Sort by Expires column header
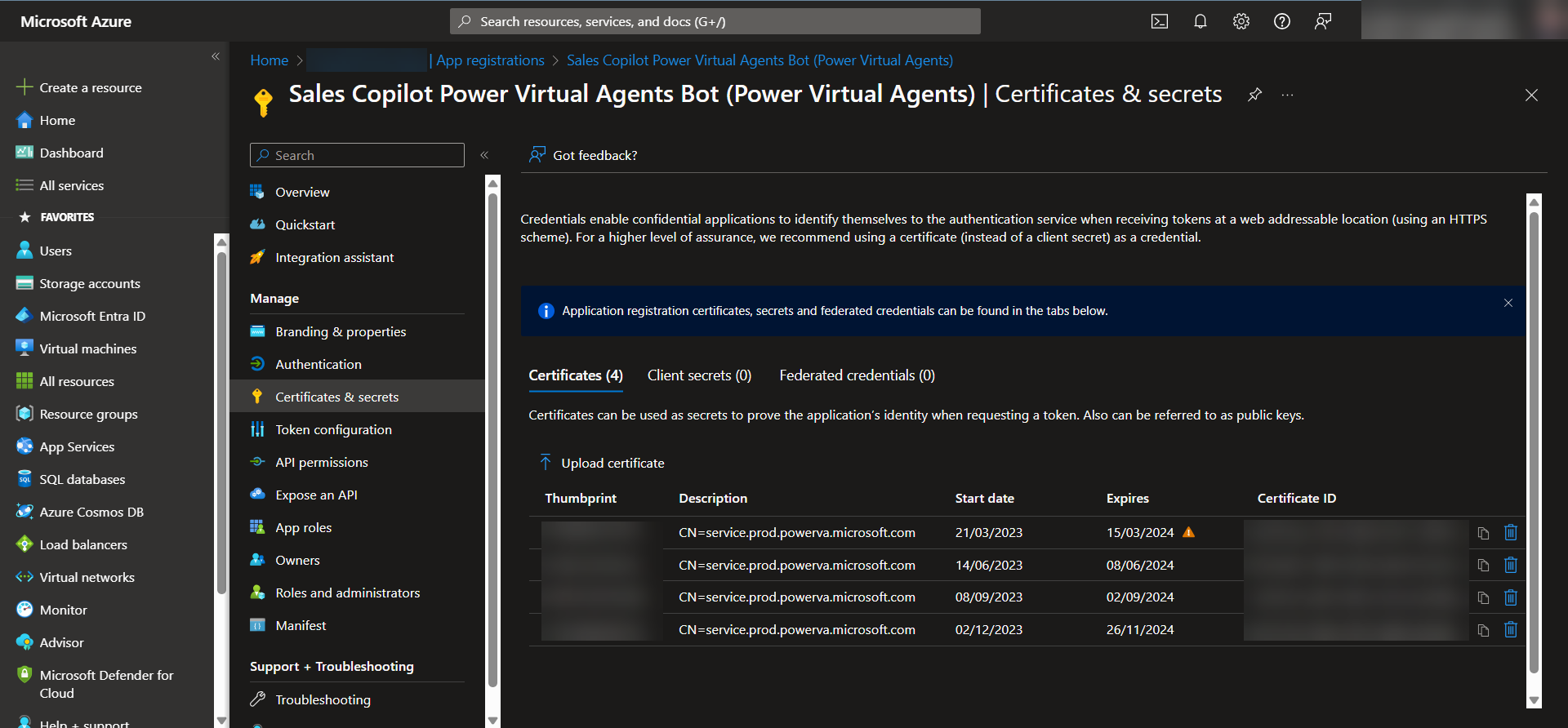The width and height of the screenshot is (1568, 728). point(1127,499)
